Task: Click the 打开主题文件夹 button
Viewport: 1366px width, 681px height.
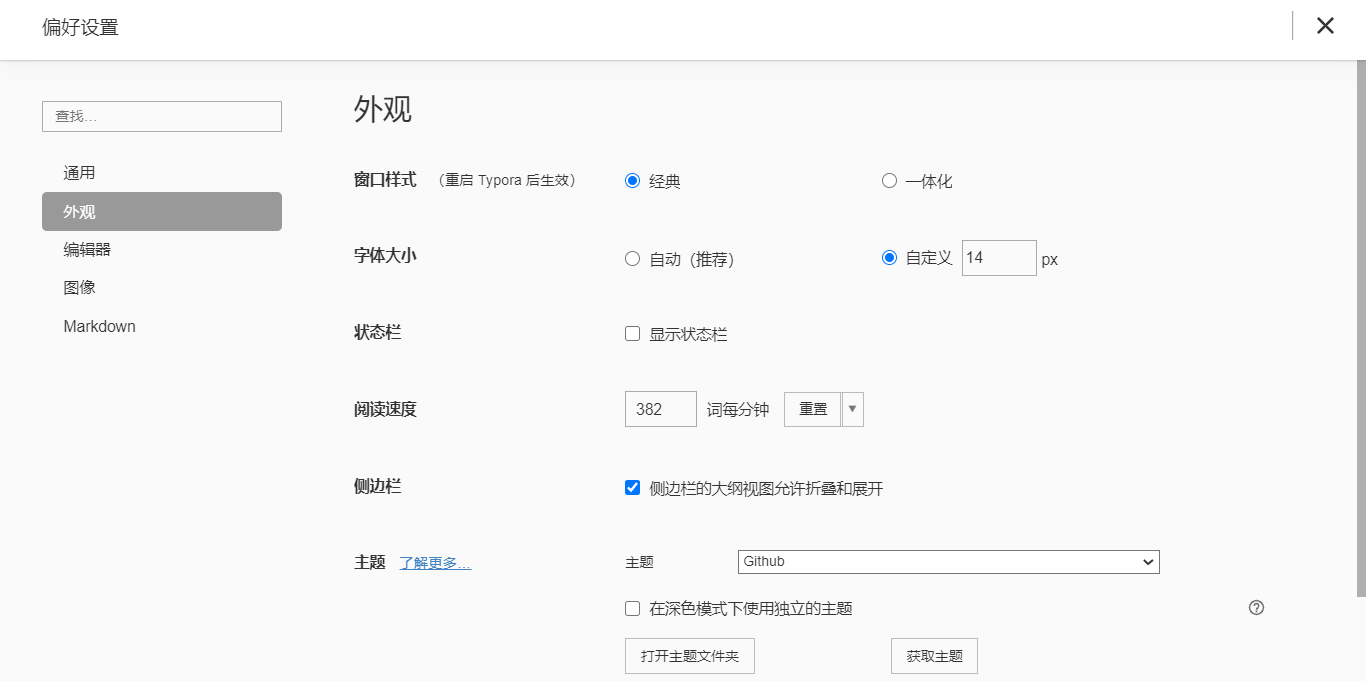Action: (x=689, y=655)
